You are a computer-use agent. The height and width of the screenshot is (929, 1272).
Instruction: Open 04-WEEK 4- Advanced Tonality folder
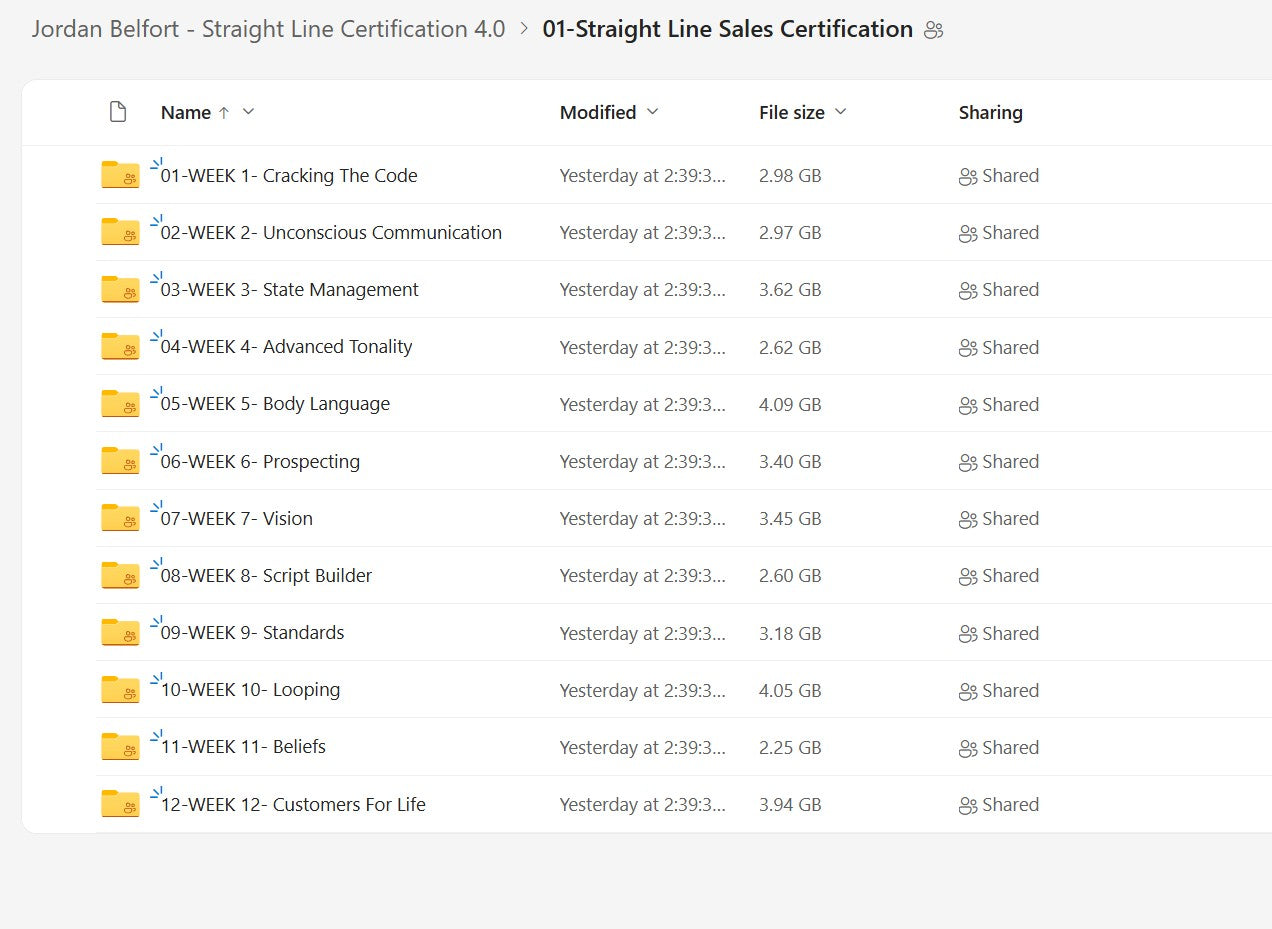click(286, 347)
